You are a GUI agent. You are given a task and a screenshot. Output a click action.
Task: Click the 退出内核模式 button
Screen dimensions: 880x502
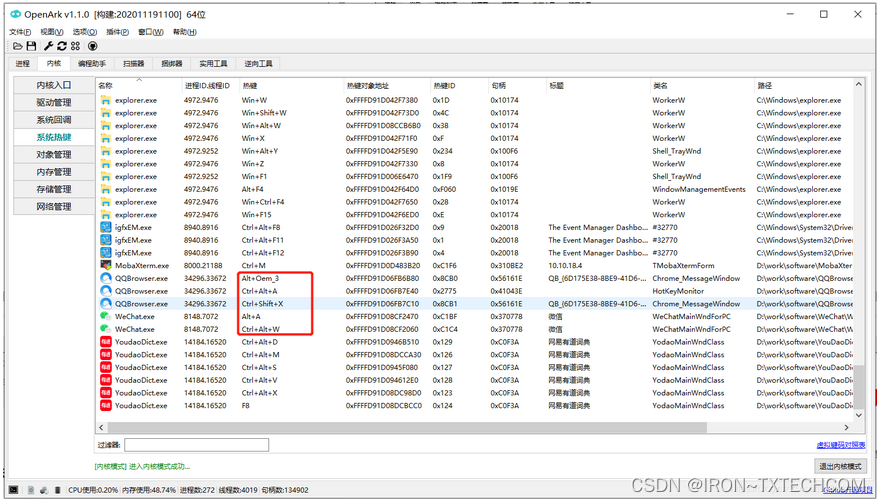point(840,466)
